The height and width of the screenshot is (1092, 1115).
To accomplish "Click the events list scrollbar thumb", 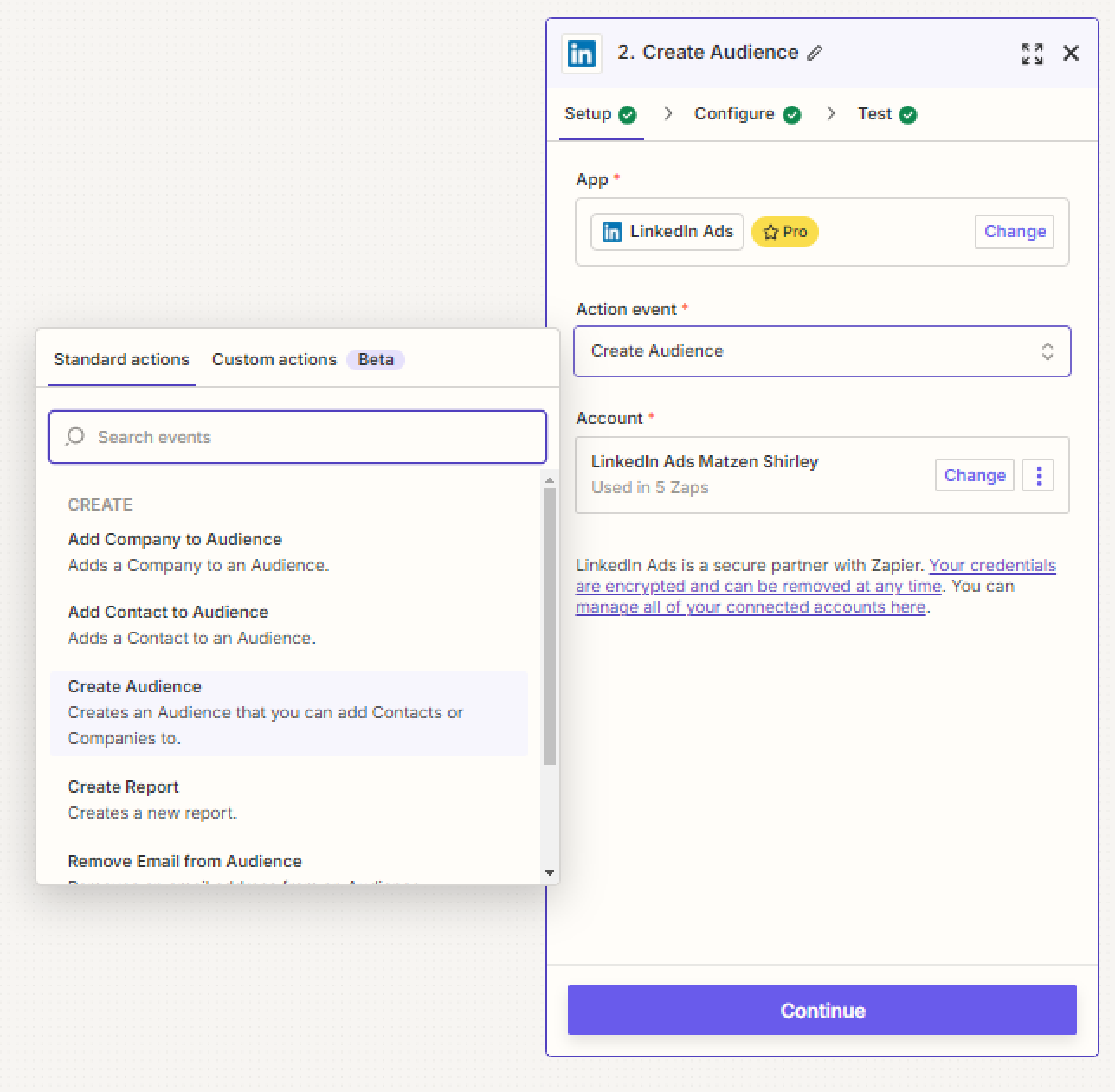I will (x=549, y=626).
